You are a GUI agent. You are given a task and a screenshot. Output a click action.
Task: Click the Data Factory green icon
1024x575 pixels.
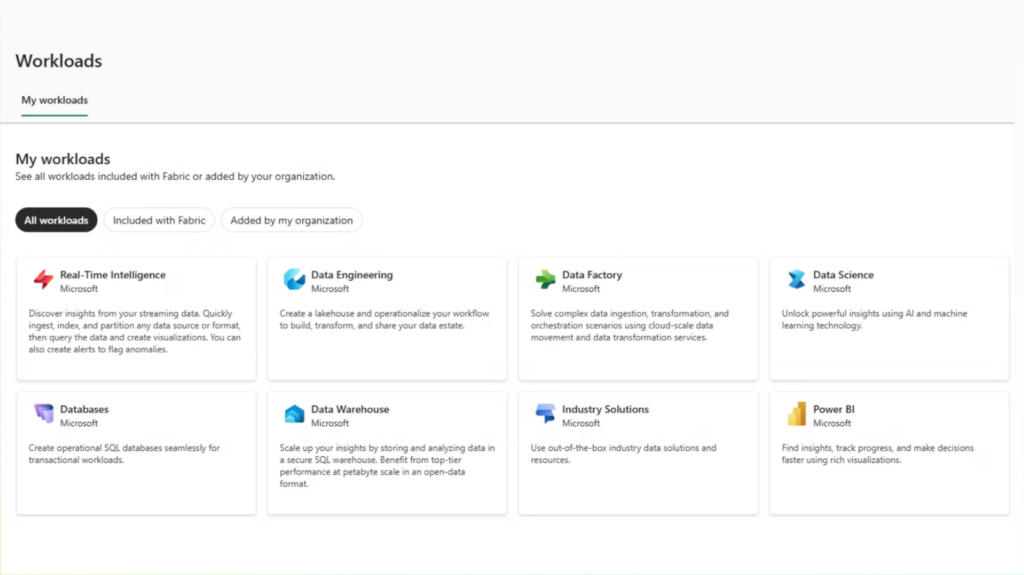(x=545, y=280)
